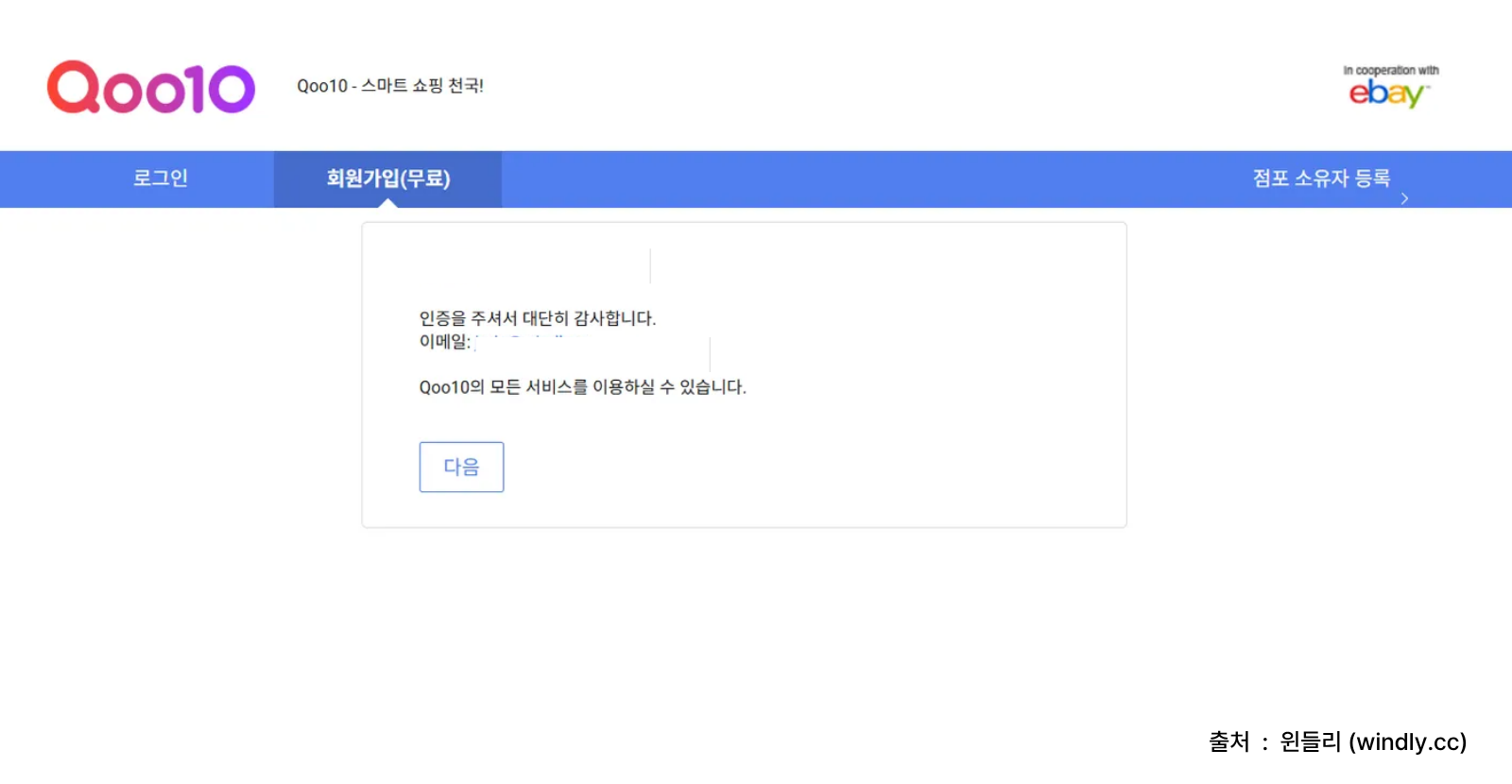
Task: Open the 로그인 tab
Action: pos(161,179)
